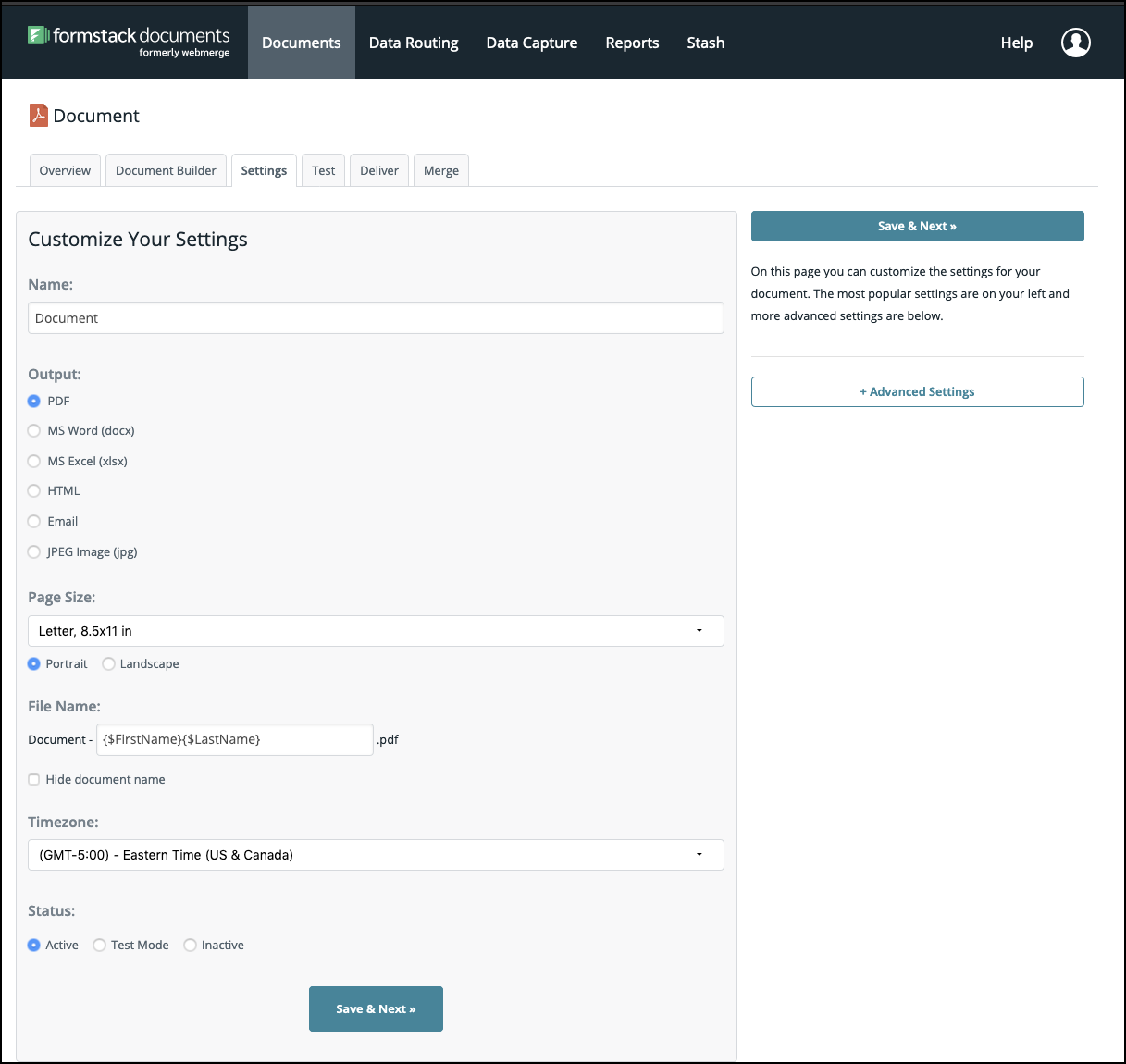Click the red PDF document icon
Image resolution: width=1126 pixels, height=1064 pixels.
click(38, 115)
